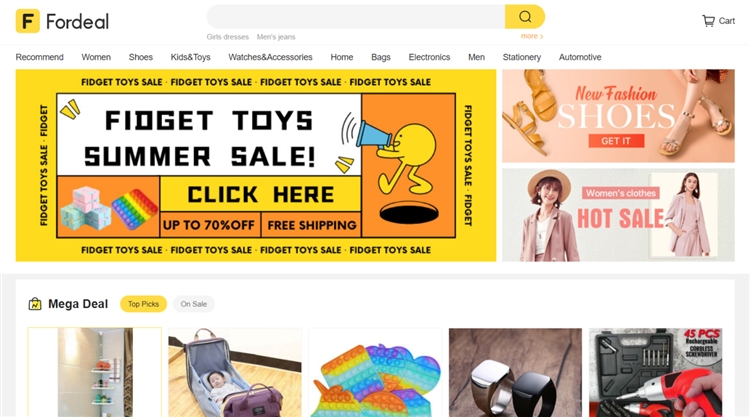Open the Electronics category
This screenshot has height=417, width=750.
tap(429, 57)
